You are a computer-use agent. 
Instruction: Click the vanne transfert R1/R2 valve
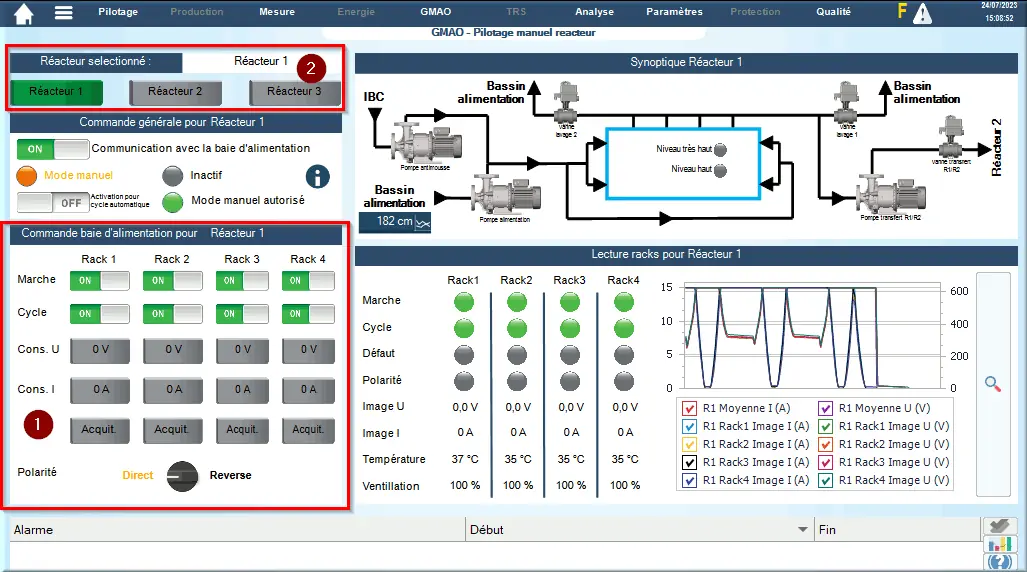(x=950, y=136)
